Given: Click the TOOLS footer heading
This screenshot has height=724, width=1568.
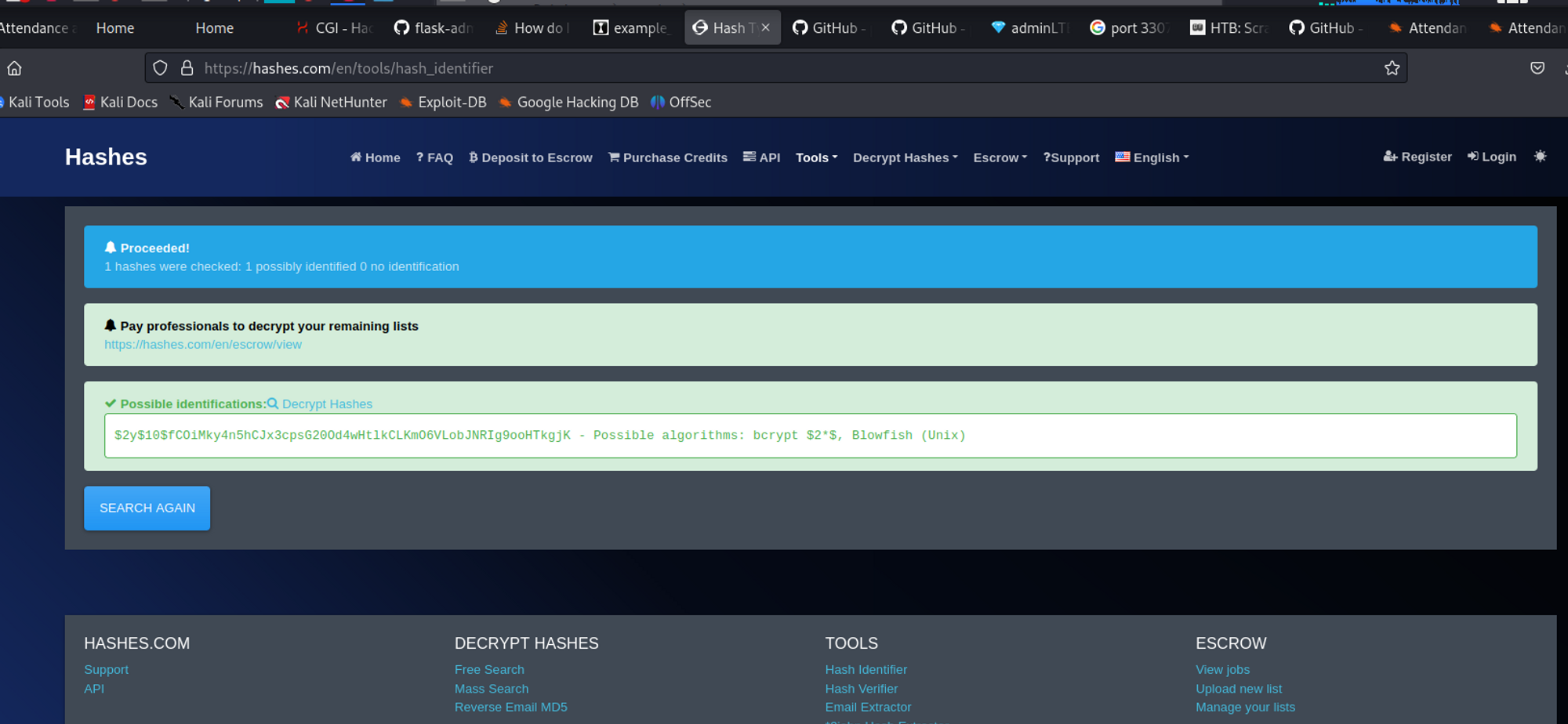Looking at the screenshot, I should [x=851, y=643].
